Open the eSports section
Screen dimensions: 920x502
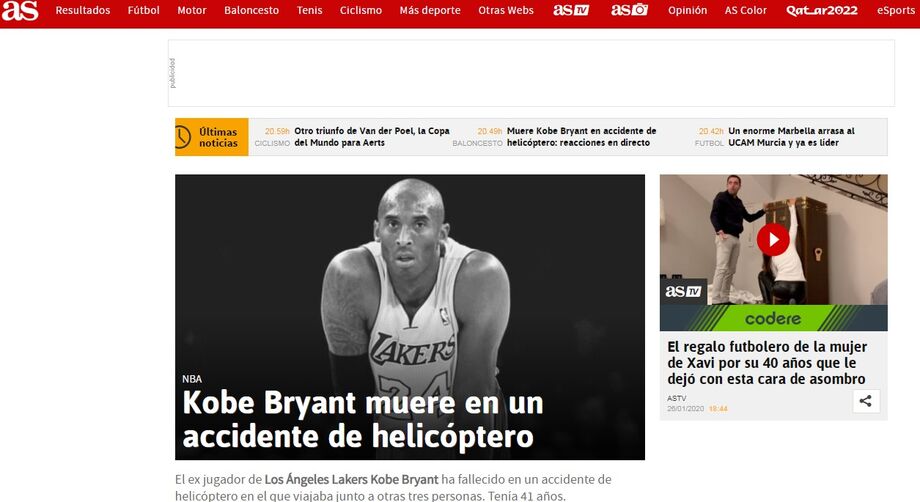tap(895, 10)
